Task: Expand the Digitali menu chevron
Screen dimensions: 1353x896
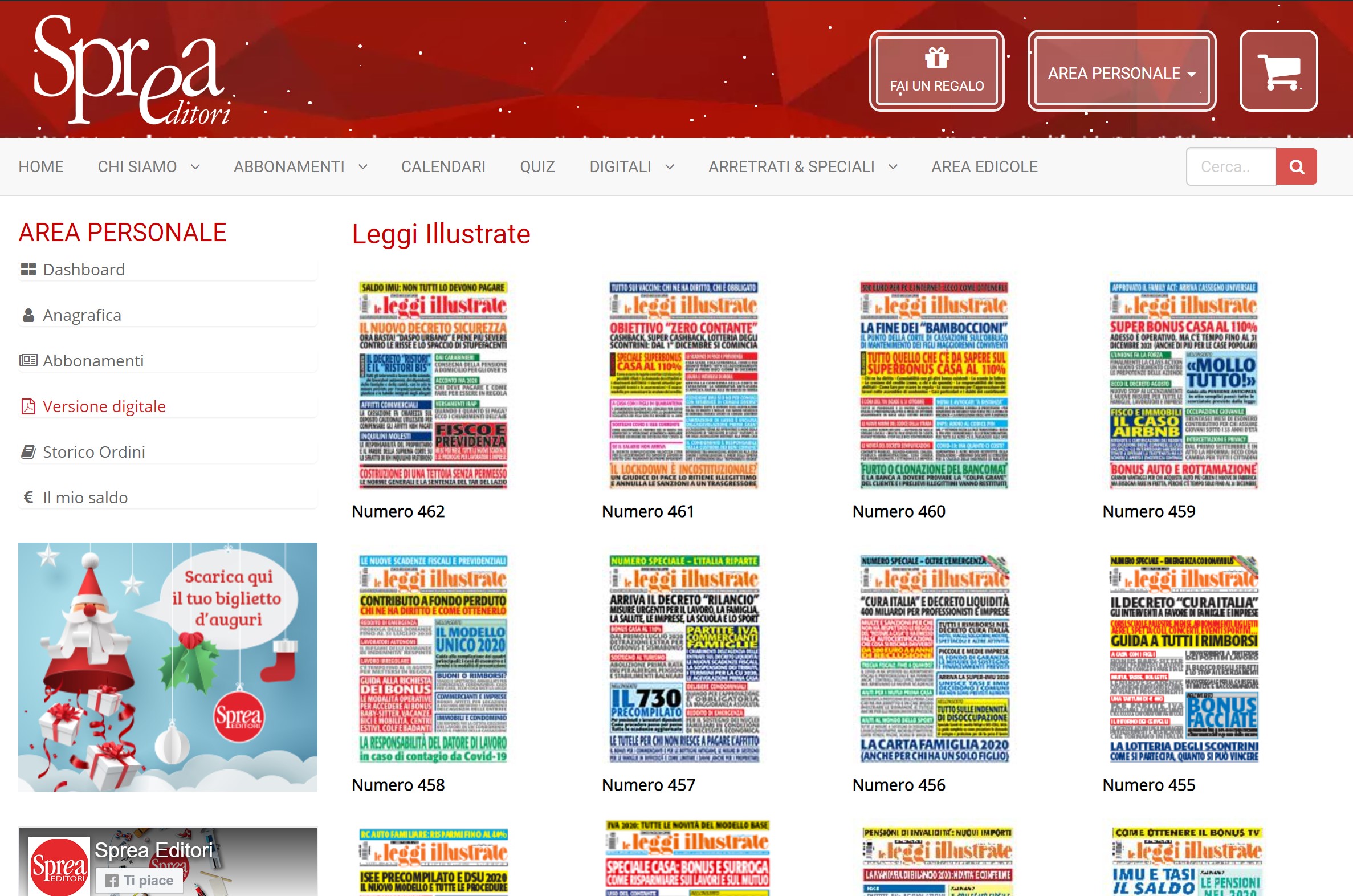Action: pos(670,167)
